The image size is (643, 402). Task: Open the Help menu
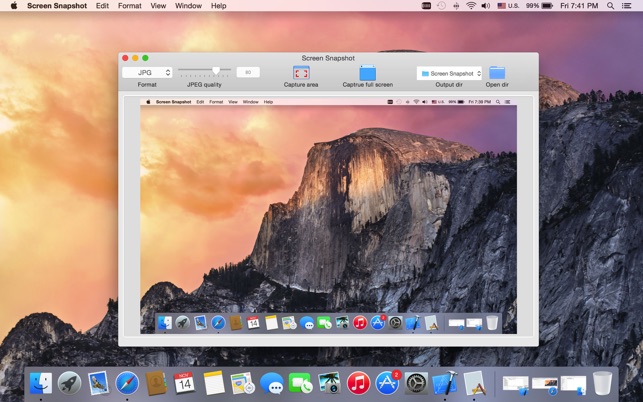point(219,6)
